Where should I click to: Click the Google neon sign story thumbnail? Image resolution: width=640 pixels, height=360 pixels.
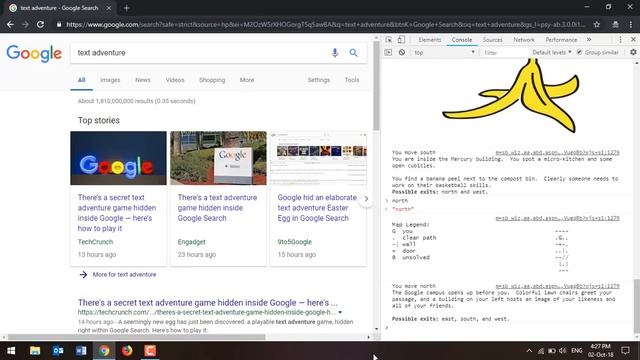pos(118,158)
